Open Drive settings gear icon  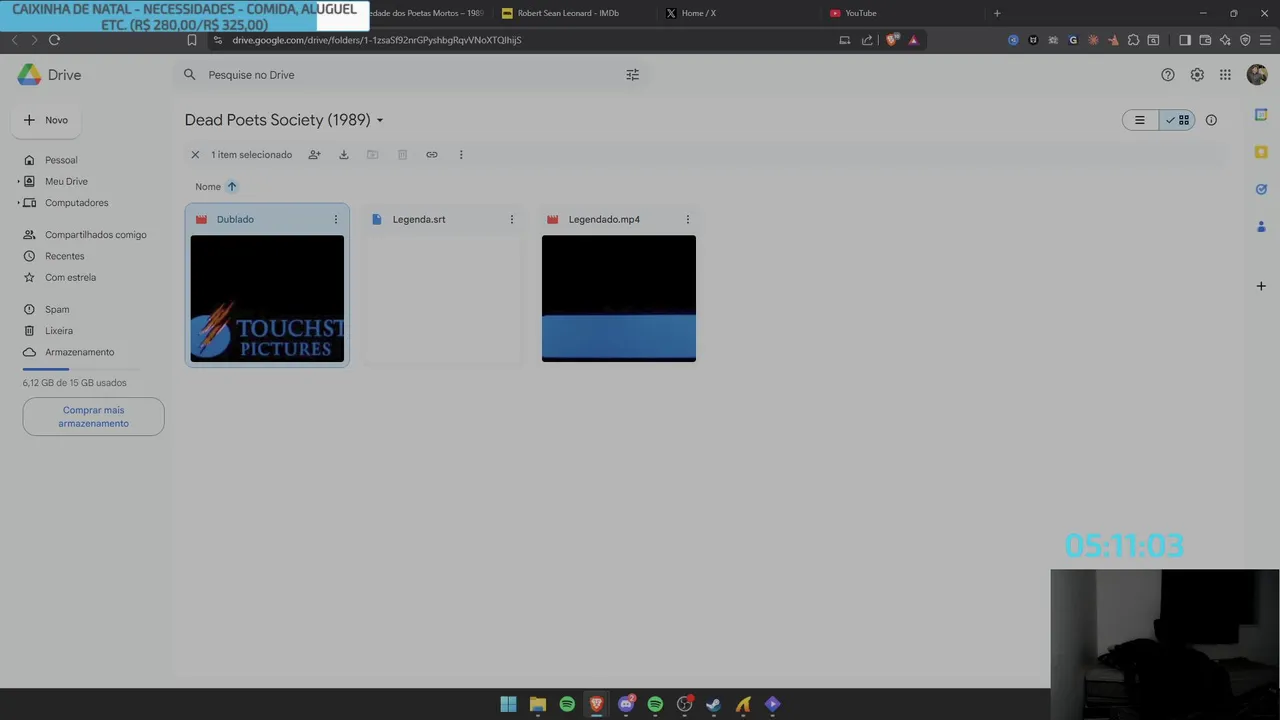1197,75
